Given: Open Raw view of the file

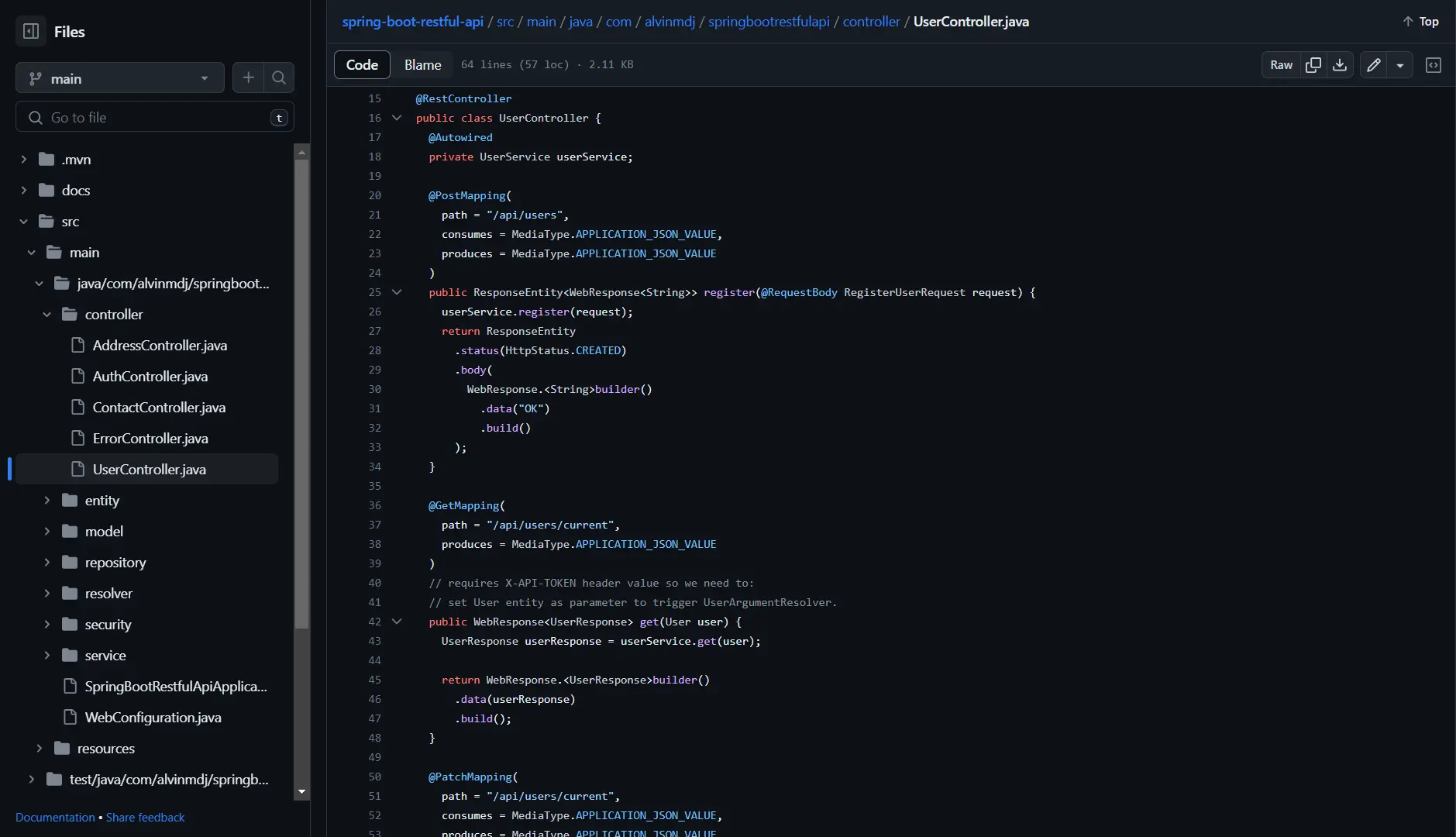Looking at the screenshot, I should tap(1282, 65).
